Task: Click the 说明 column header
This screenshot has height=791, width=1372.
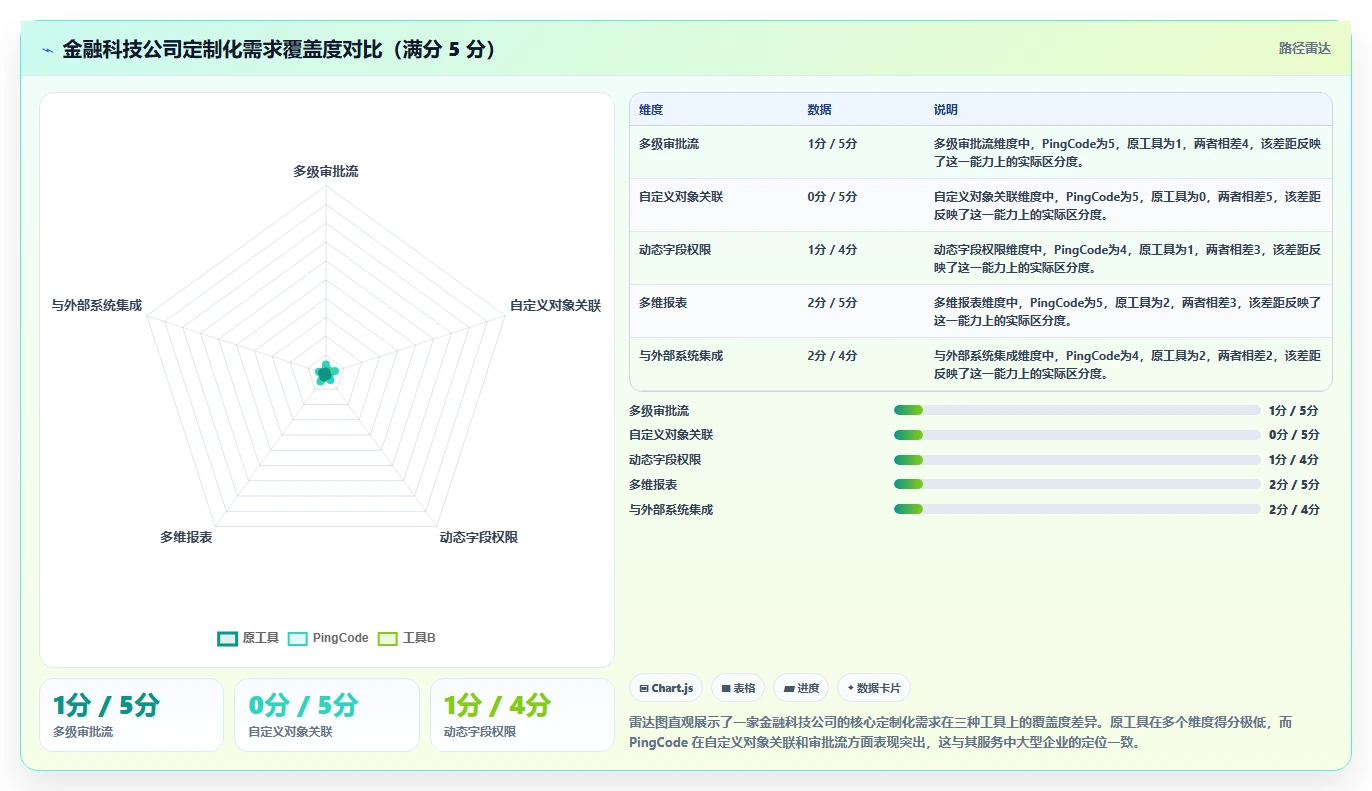Action: [x=946, y=110]
